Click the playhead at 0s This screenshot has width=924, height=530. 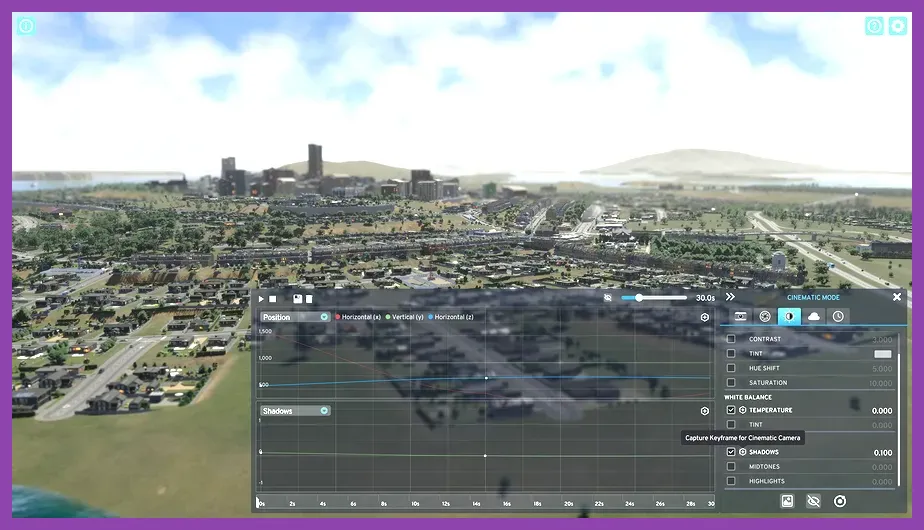pos(258,502)
